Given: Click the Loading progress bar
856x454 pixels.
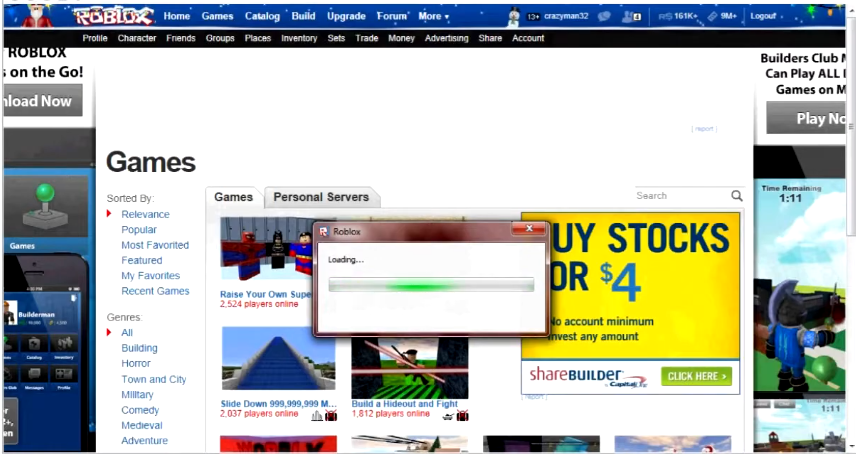Looking at the screenshot, I should 431,285.
